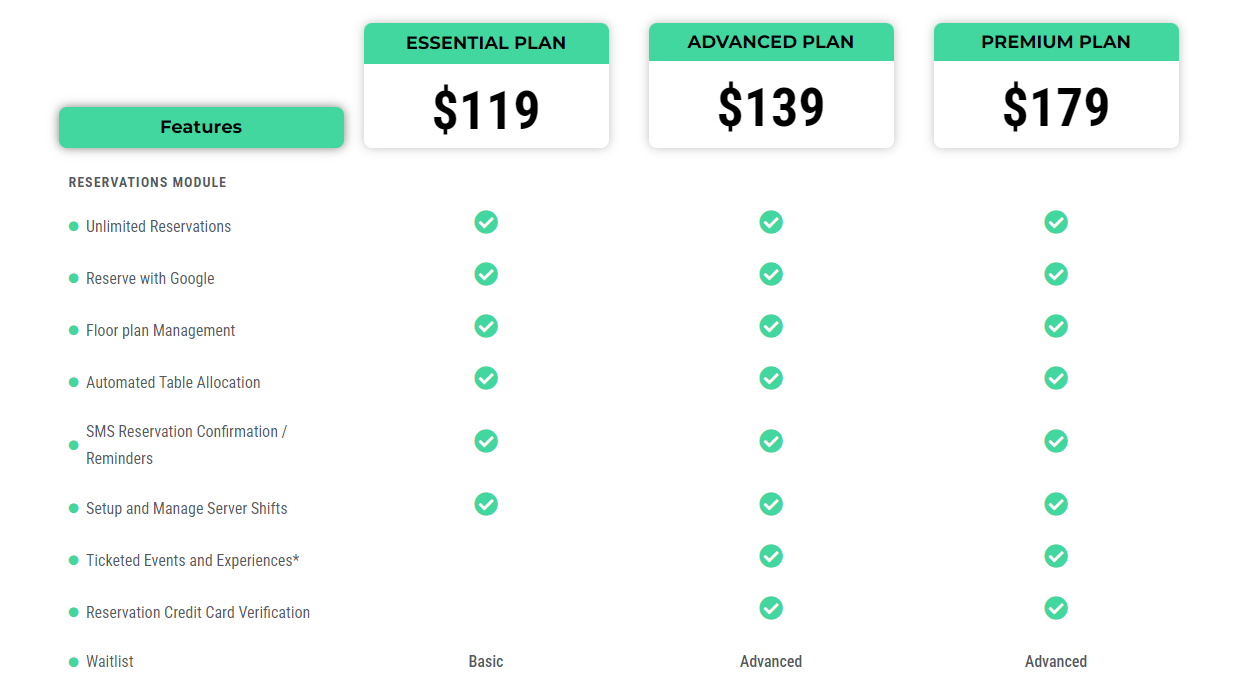Click the green Features label

tap(201, 127)
